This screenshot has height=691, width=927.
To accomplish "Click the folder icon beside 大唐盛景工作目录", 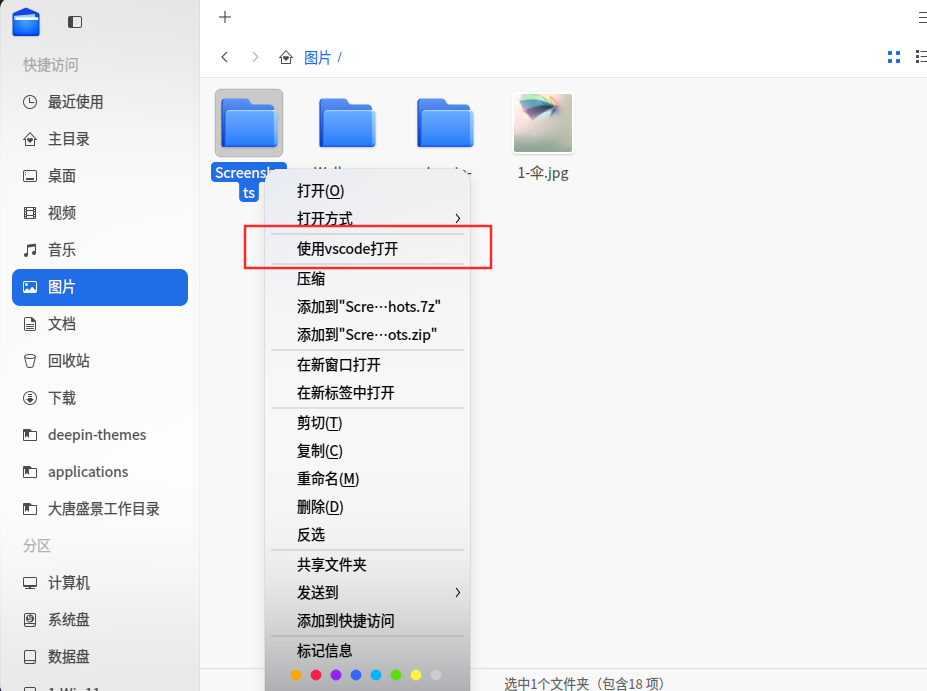I will 30,509.
